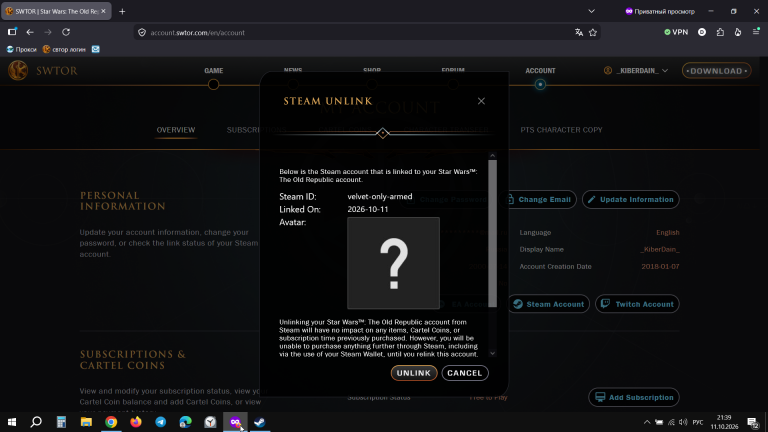
Task: Click the translate page icon
Action: pos(579,33)
